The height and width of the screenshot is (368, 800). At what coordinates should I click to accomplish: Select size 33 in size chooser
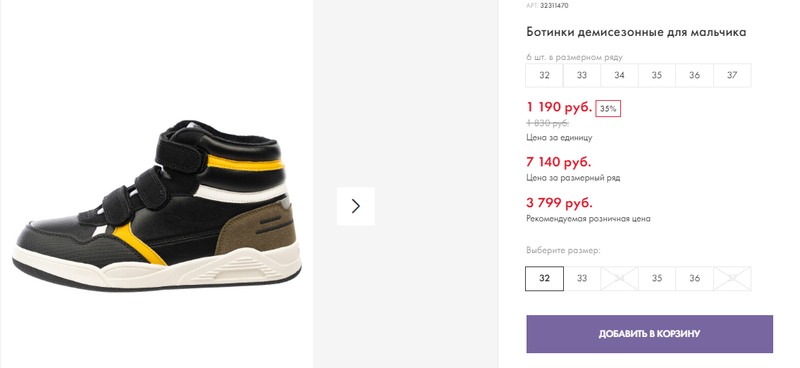click(x=582, y=278)
